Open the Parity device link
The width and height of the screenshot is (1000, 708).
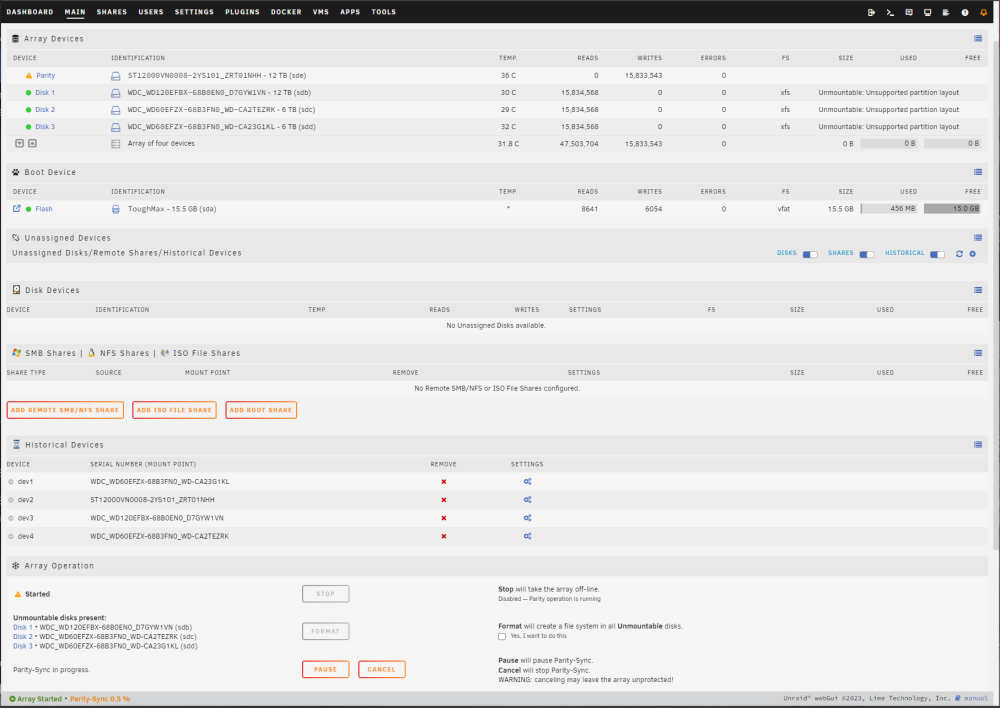coord(45,76)
